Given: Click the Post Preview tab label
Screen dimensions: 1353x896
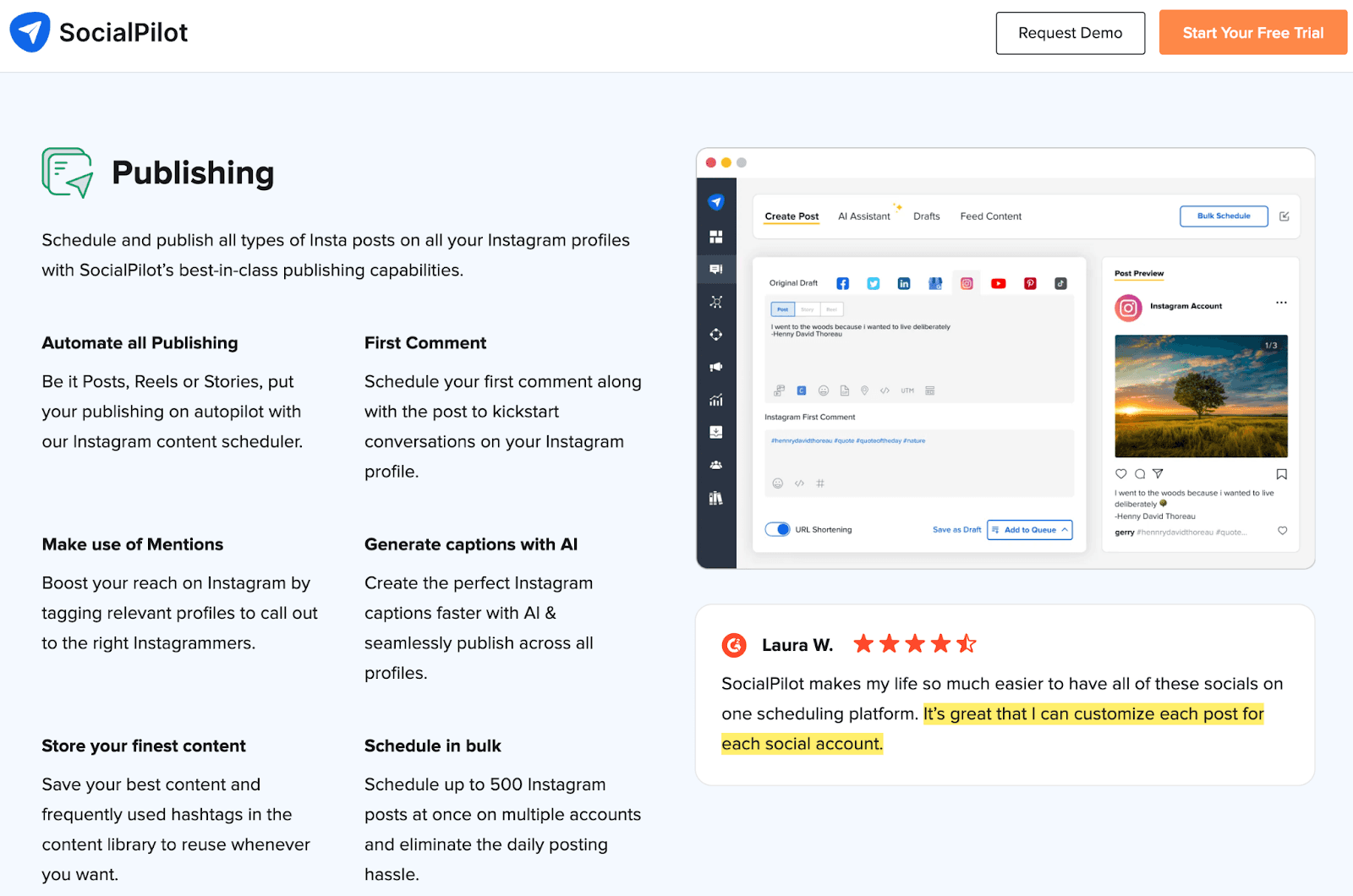Looking at the screenshot, I should pyautogui.click(x=1139, y=273).
